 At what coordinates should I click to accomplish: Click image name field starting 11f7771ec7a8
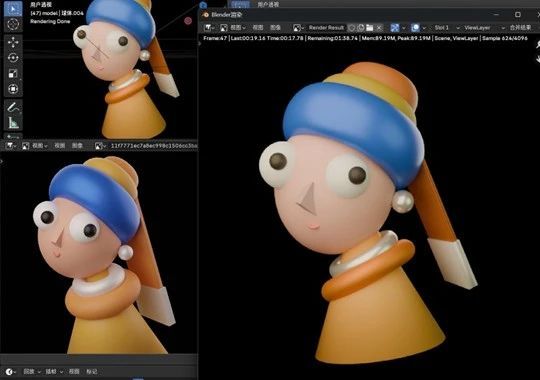tap(153, 146)
